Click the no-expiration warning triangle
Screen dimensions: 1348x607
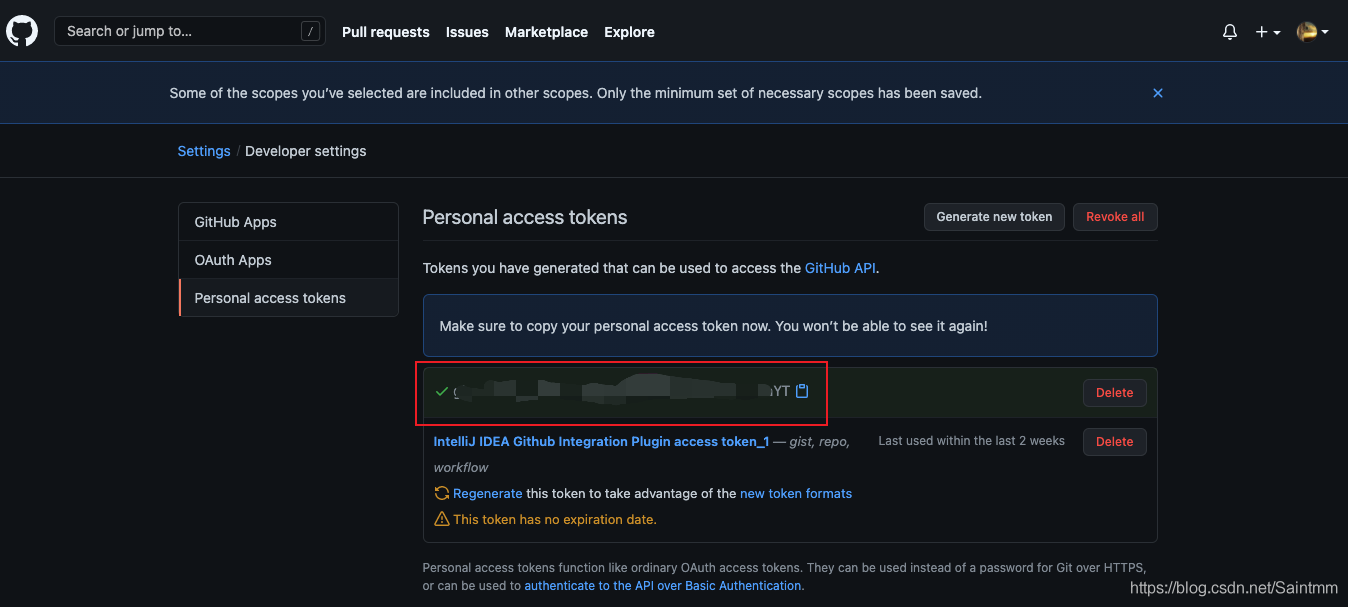click(x=441, y=518)
